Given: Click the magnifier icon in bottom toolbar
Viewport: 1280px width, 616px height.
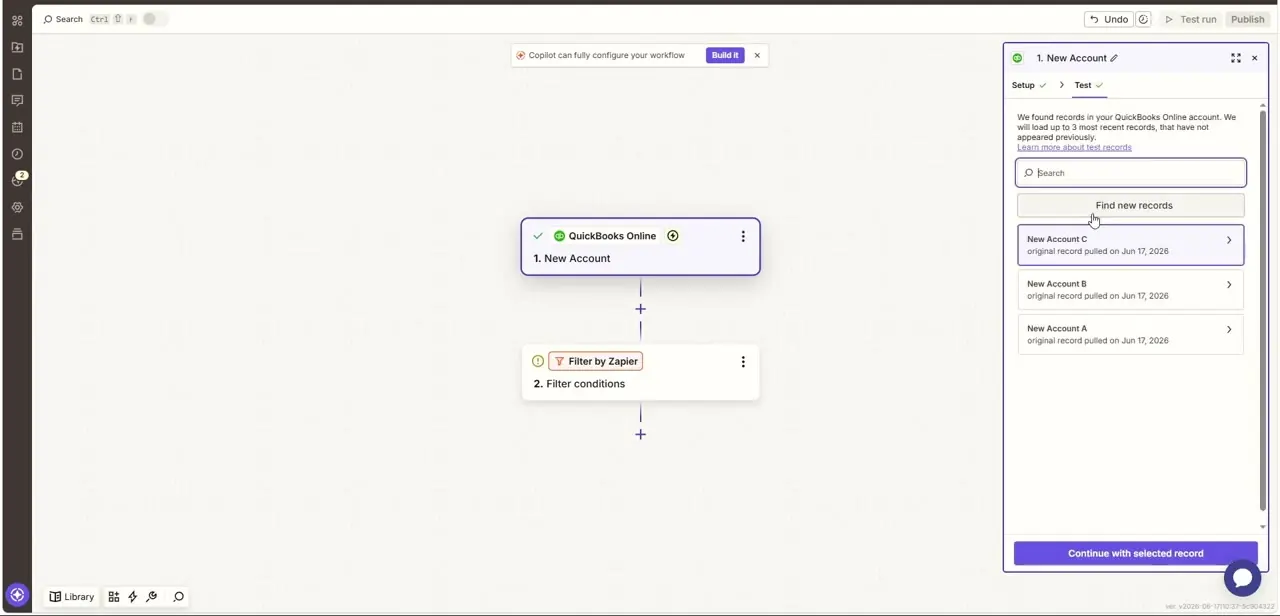Looking at the screenshot, I should click(x=179, y=597).
